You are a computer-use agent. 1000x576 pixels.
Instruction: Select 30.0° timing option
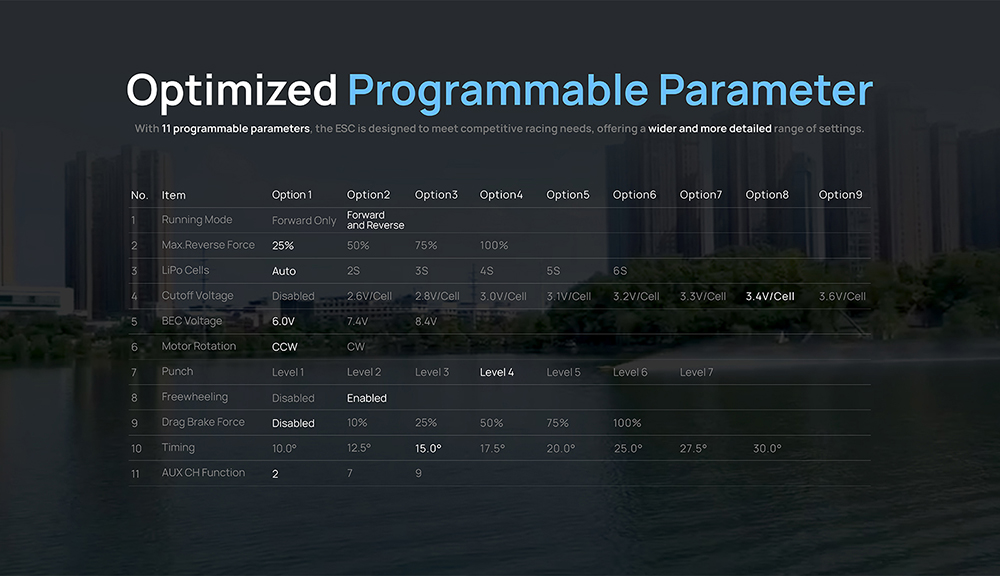[767, 449]
